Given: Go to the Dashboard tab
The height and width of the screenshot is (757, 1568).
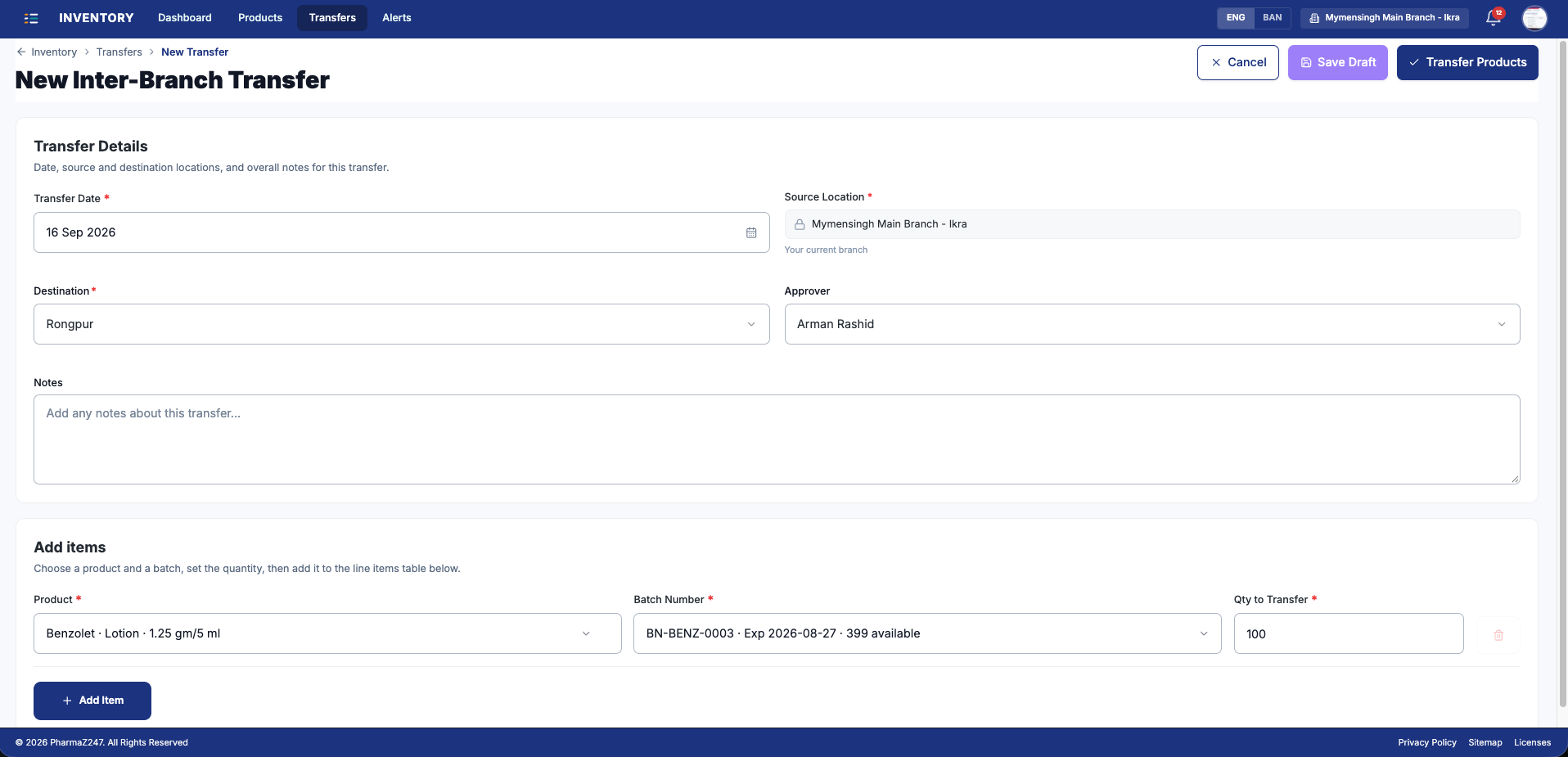Looking at the screenshot, I should 185,18.
